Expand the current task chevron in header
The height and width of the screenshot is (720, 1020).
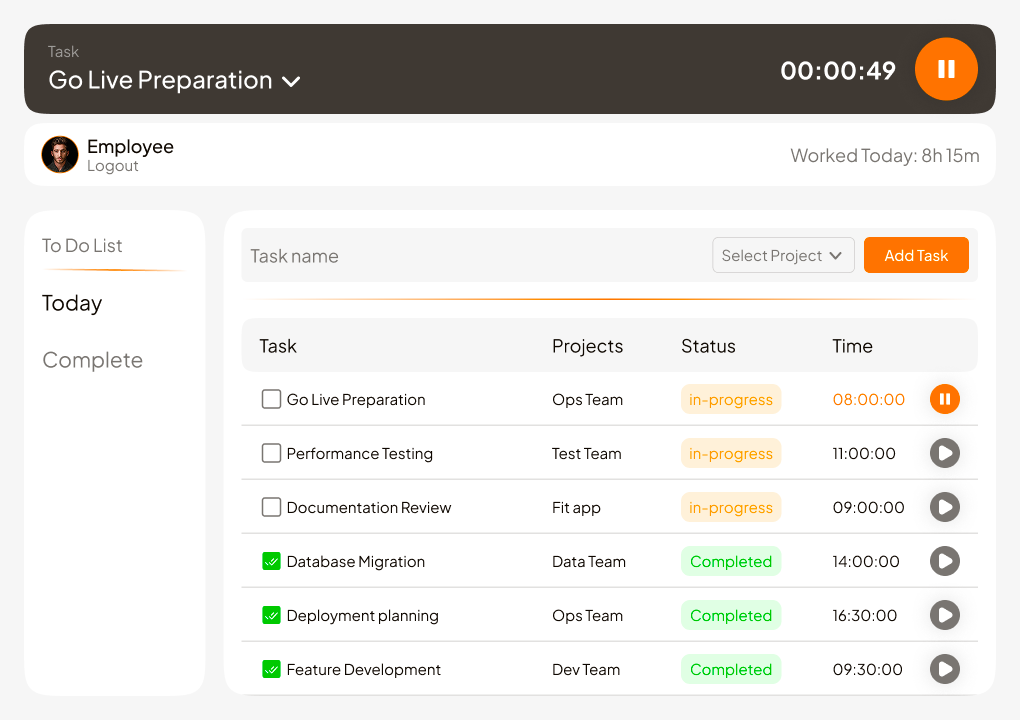pos(291,82)
